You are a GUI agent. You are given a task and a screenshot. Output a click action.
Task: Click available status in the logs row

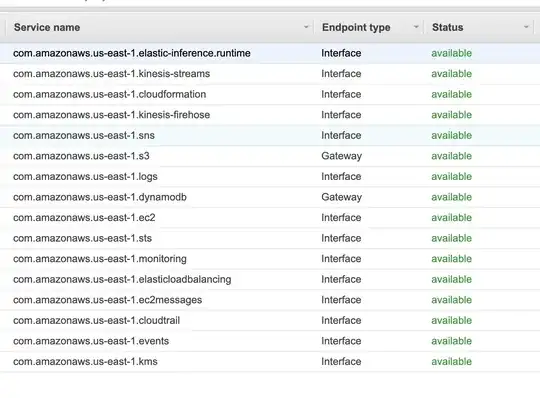tap(451, 177)
